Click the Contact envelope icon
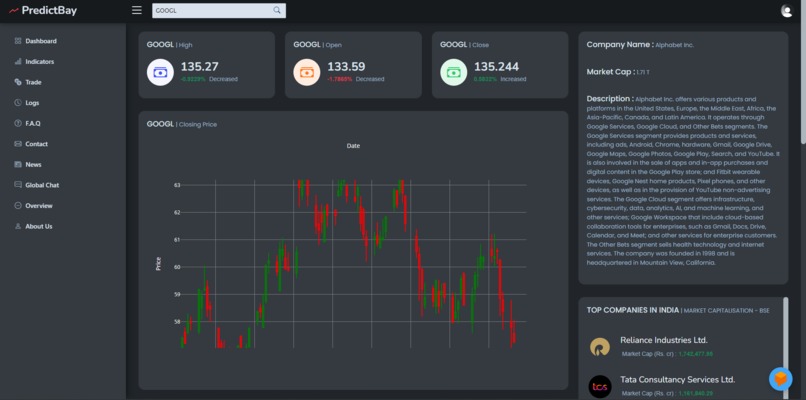Viewport: 806px width, 400px height. pyautogui.click(x=18, y=144)
